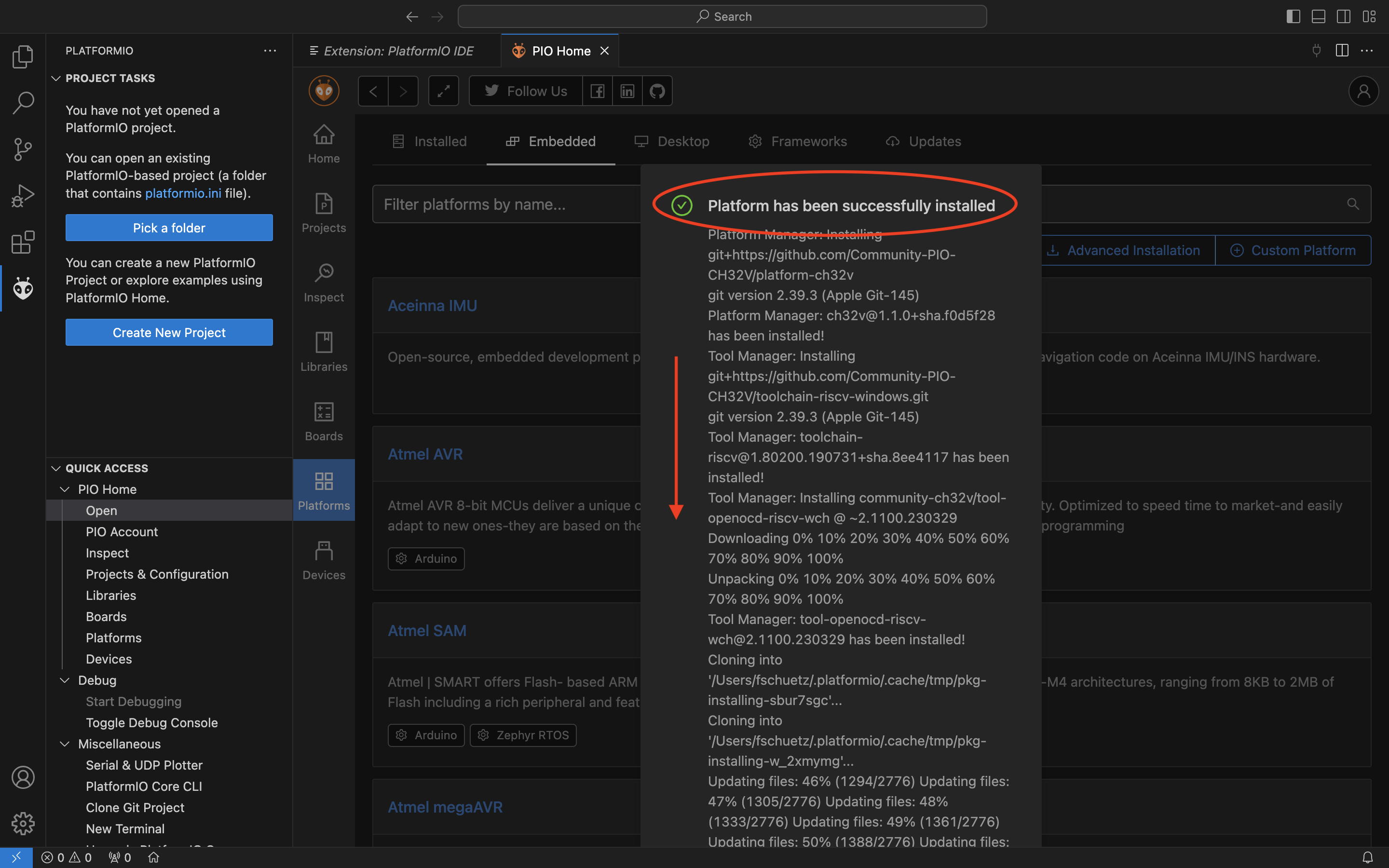Image resolution: width=1389 pixels, height=868 pixels.
Task: Open the Atmel AVR platform link
Action: (425, 454)
